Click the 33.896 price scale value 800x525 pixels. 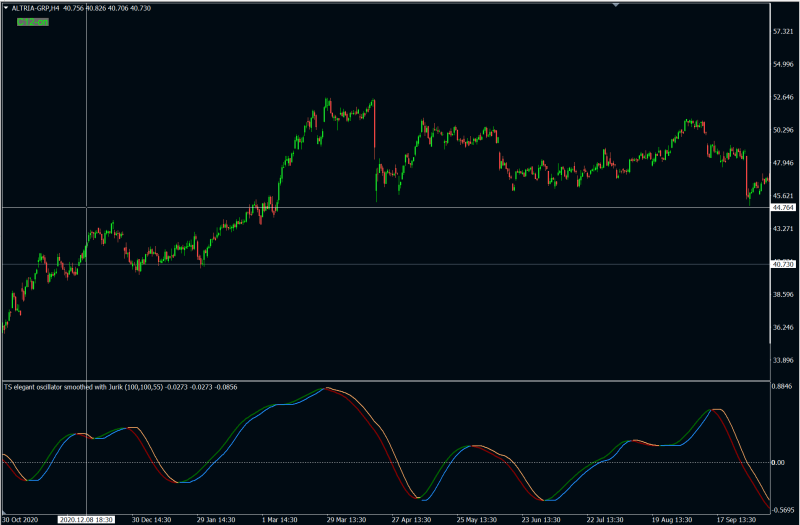783,360
